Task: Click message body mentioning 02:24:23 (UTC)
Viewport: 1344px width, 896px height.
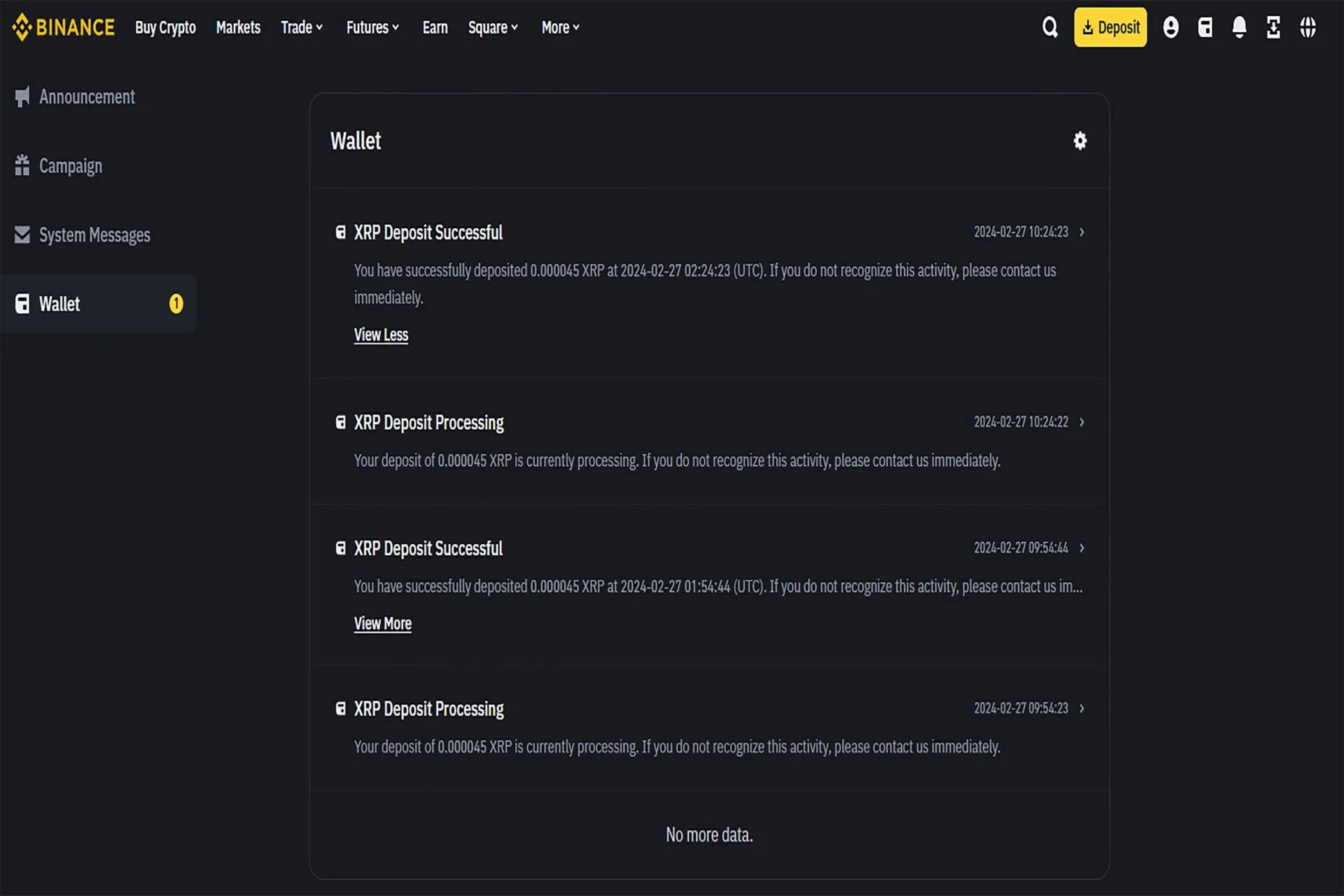Action: 705,283
